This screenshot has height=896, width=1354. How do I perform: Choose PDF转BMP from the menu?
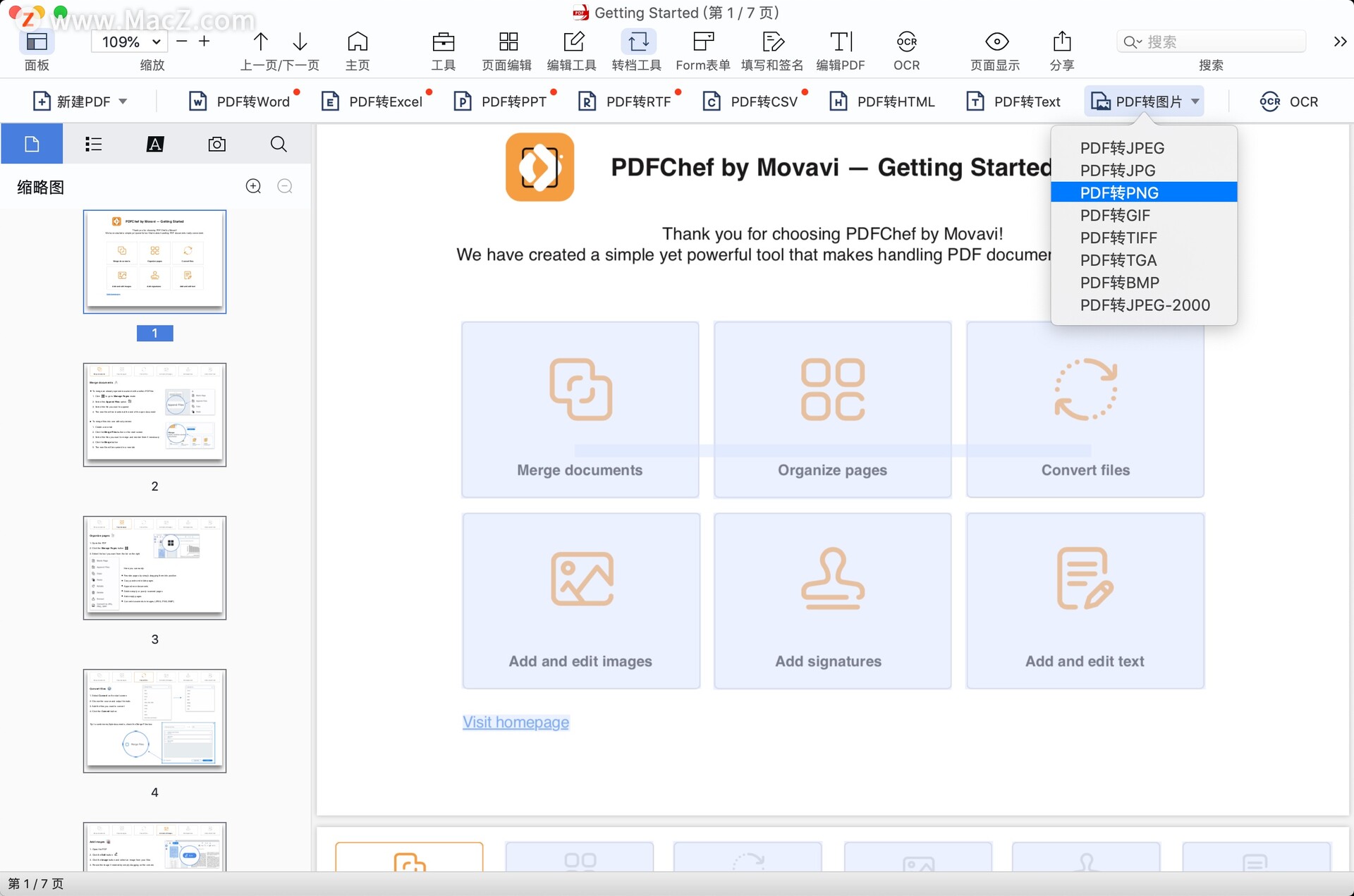[x=1144, y=283]
